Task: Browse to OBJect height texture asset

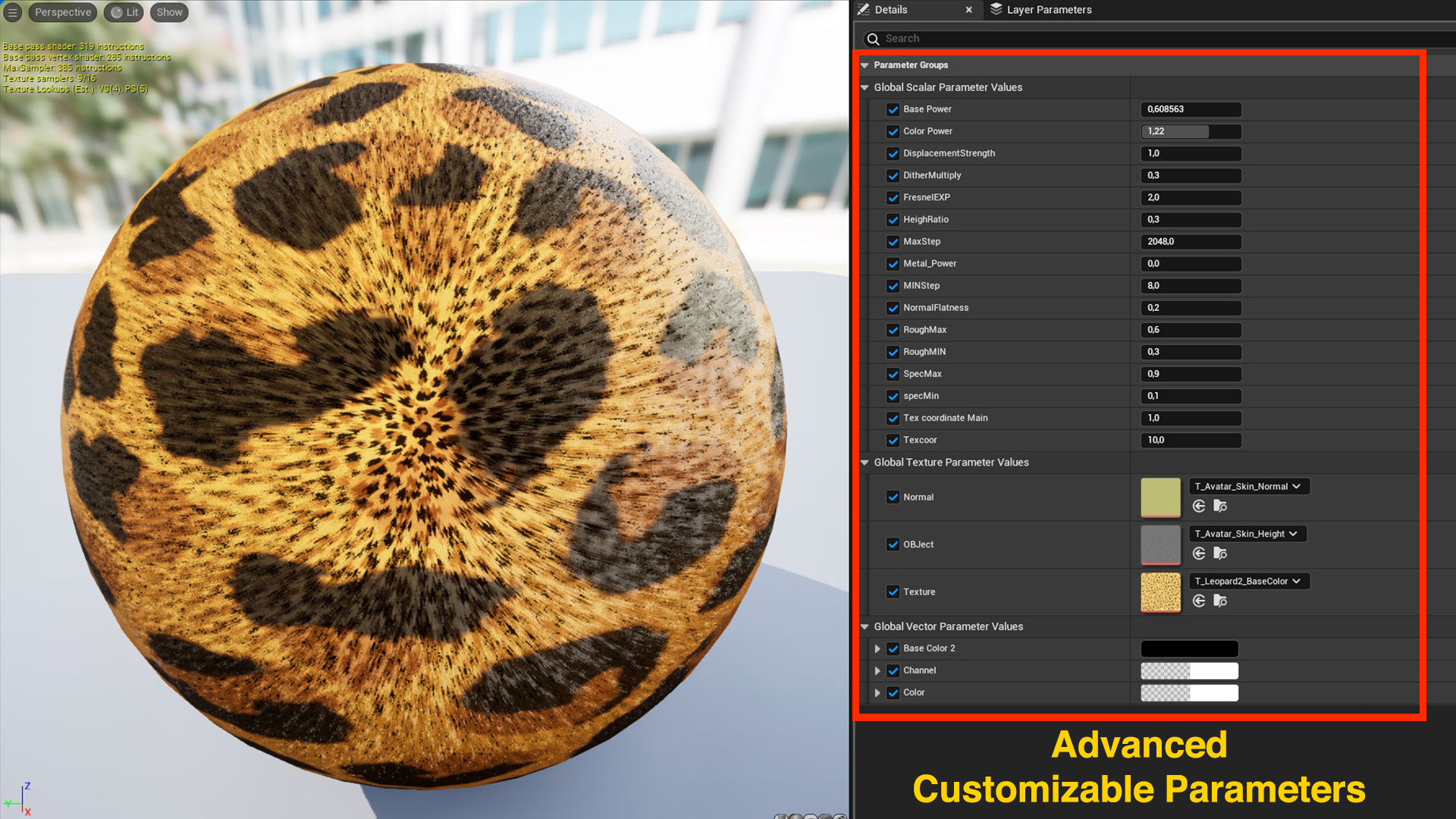Action: [x=1220, y=554]
